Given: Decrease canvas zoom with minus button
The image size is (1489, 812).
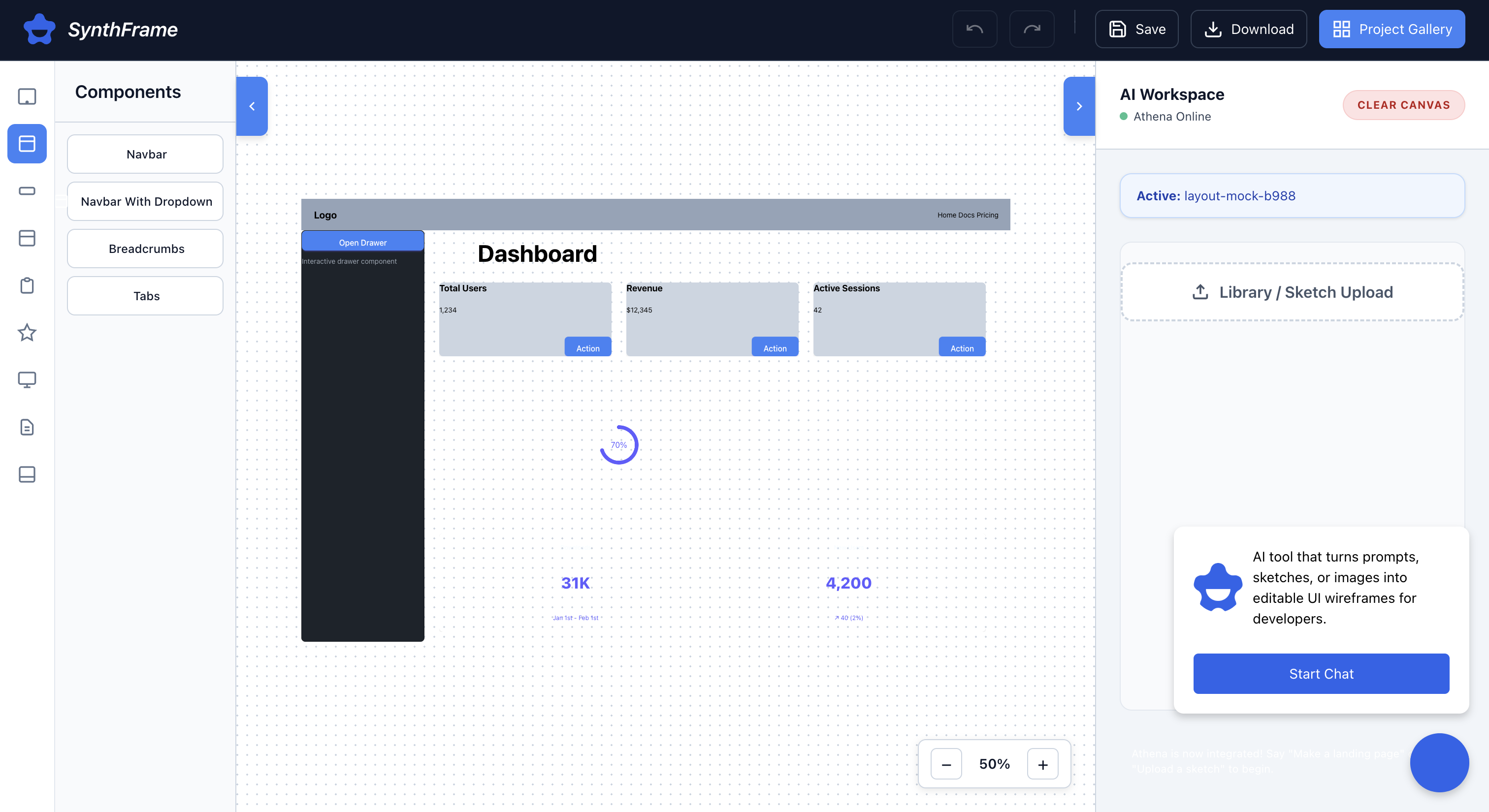Looking at the screenshot, I should tap(946, 764).
